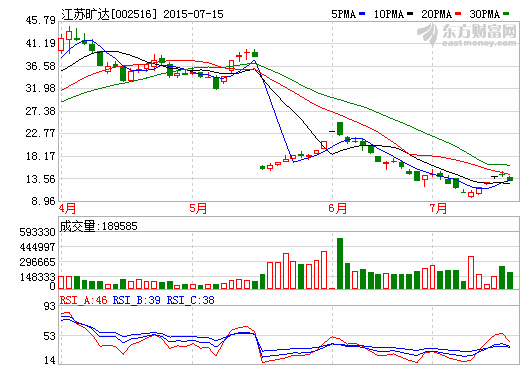Click the 13.56 price axis value
Image resolution: width=520 pixels, height=365 pixels.
[41, 179]
